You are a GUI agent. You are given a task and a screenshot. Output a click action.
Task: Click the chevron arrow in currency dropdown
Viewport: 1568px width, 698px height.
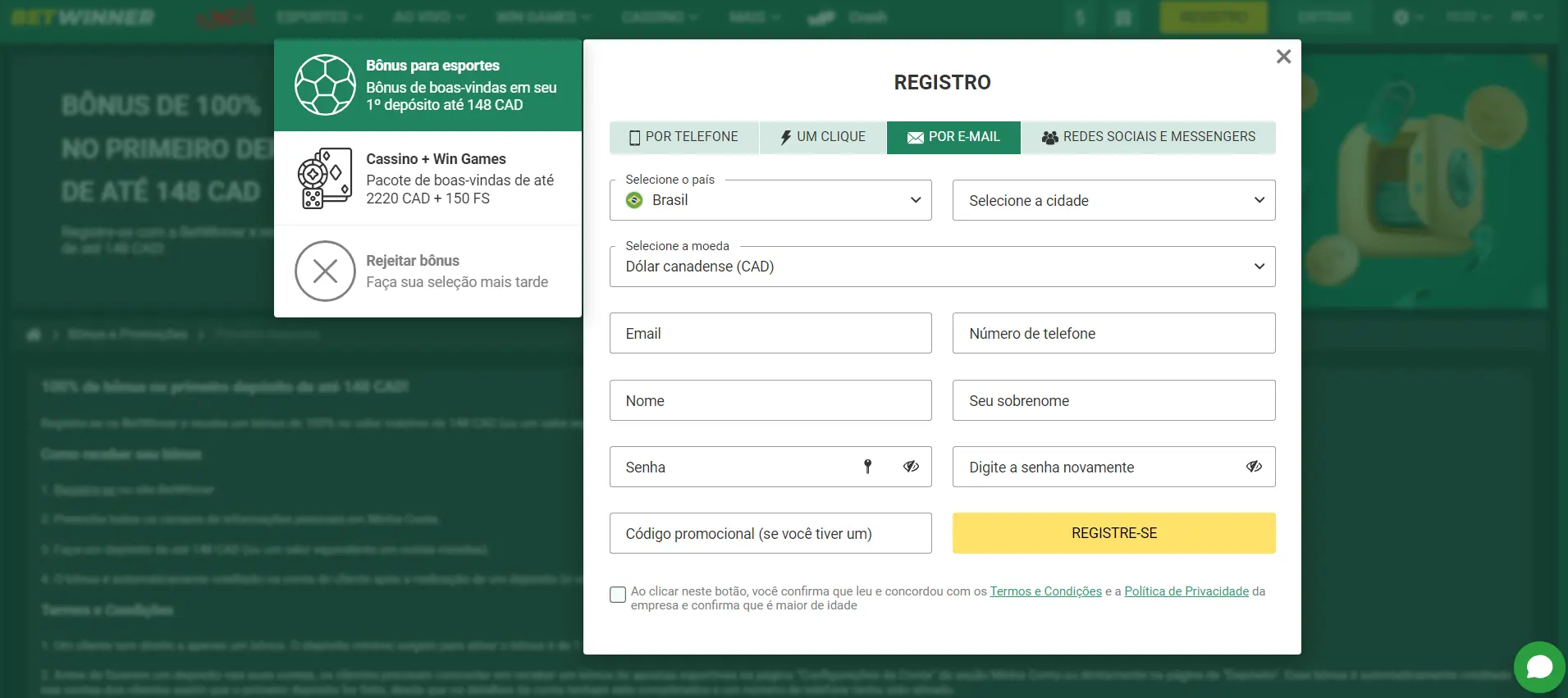pos(1259,267)
